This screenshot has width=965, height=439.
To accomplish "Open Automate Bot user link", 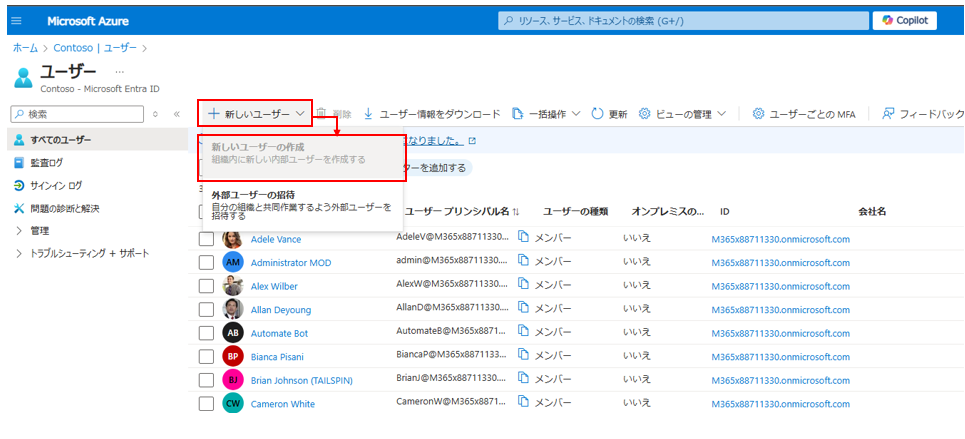I will [x=279, y=333].
